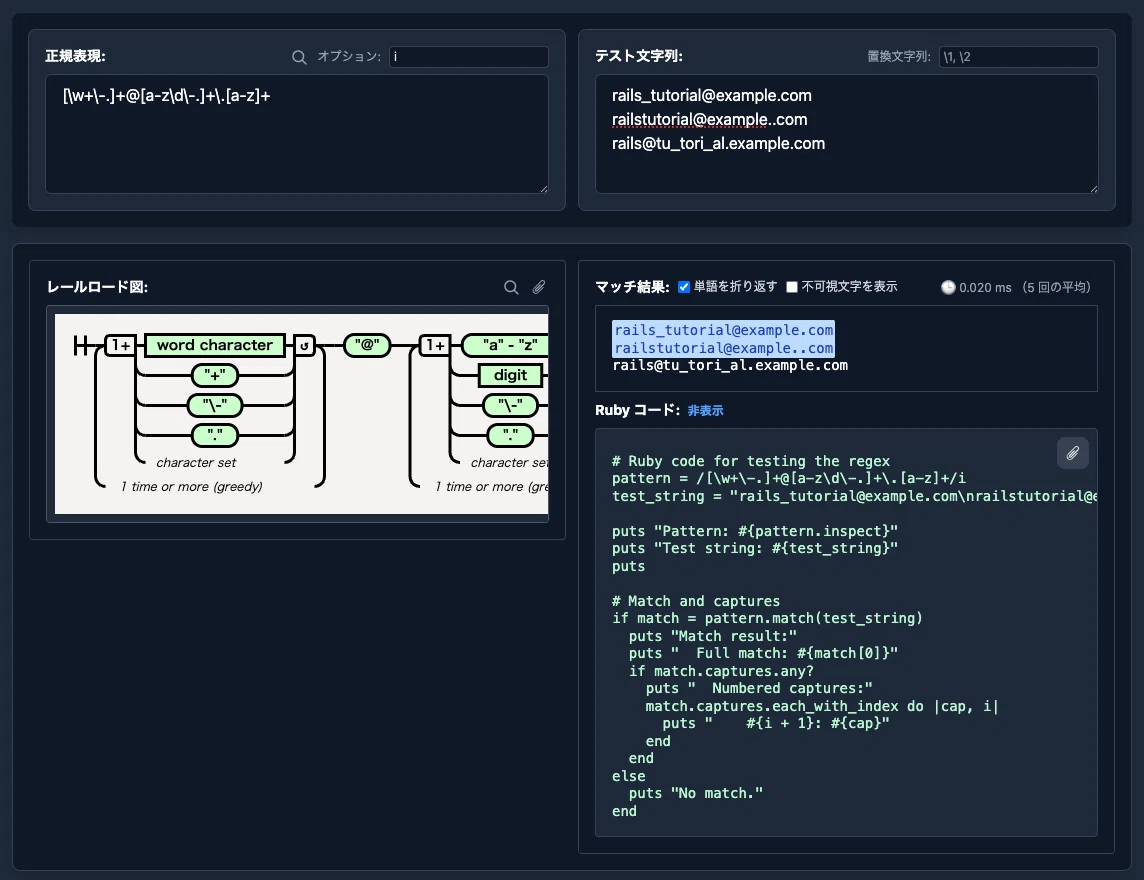Click the "@" node in railroad diagram
Image resolution: width=1144 pixels, height=880 pixels.
pos(367,345)
